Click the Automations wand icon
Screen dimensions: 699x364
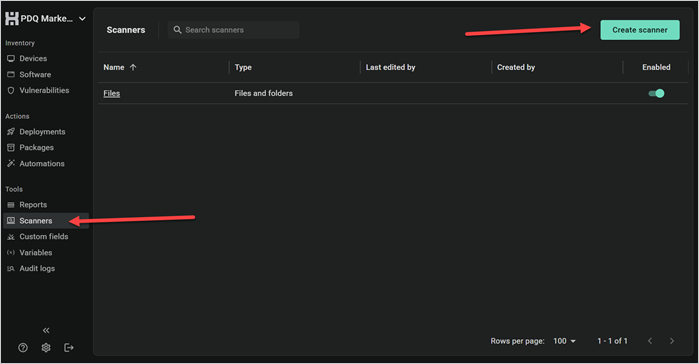tap(11, 164)
